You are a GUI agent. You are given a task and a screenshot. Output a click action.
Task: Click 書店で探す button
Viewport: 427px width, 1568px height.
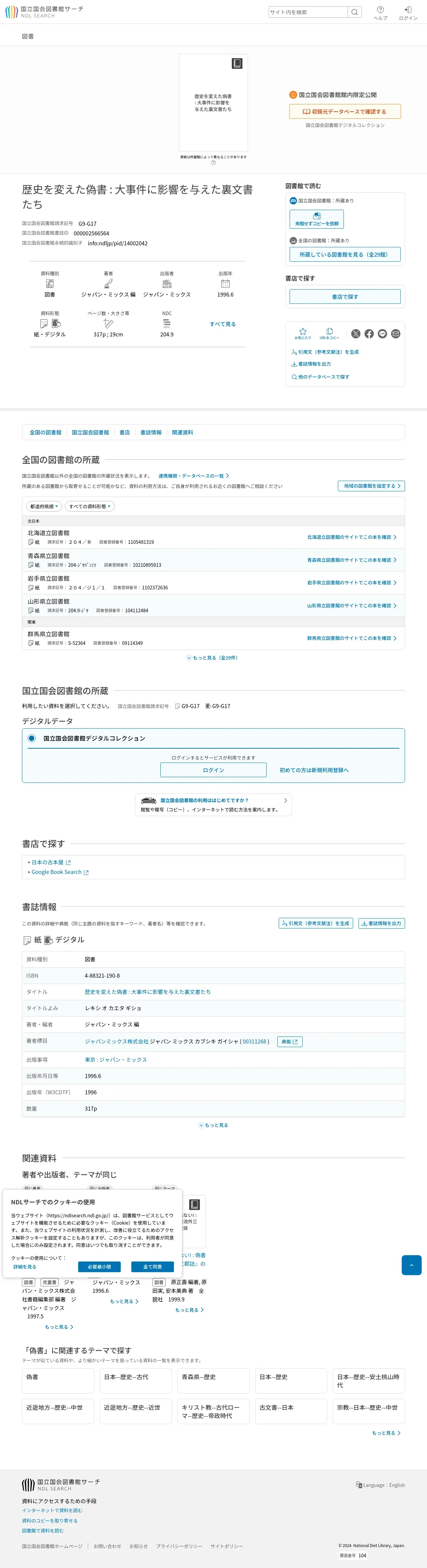[x=345, y=297]
